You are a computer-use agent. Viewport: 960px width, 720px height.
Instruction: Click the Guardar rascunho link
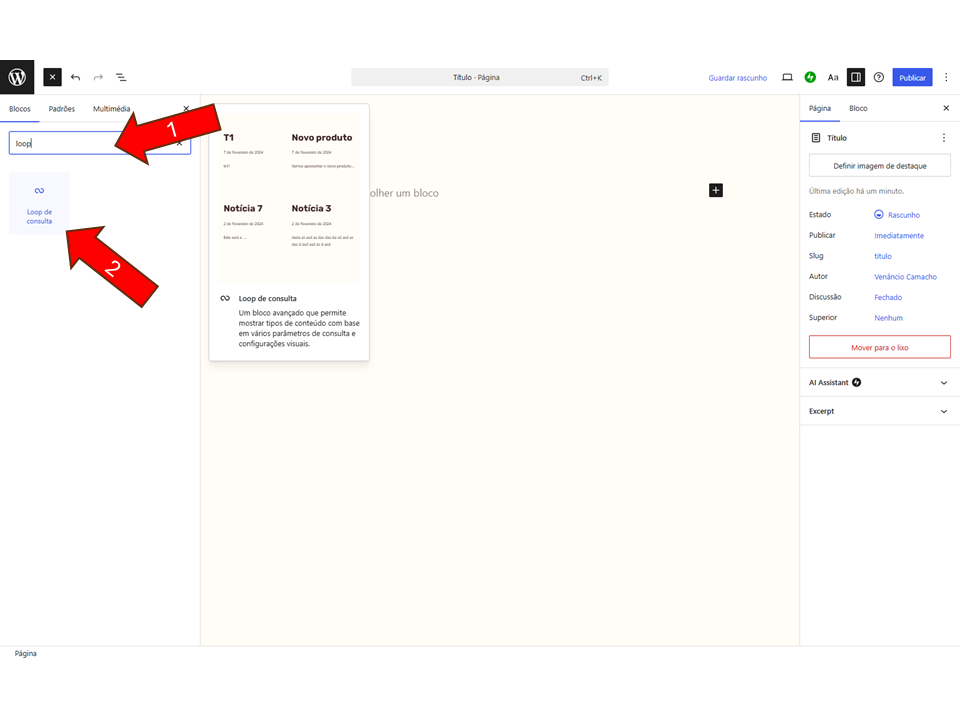[x=737, y=78]
